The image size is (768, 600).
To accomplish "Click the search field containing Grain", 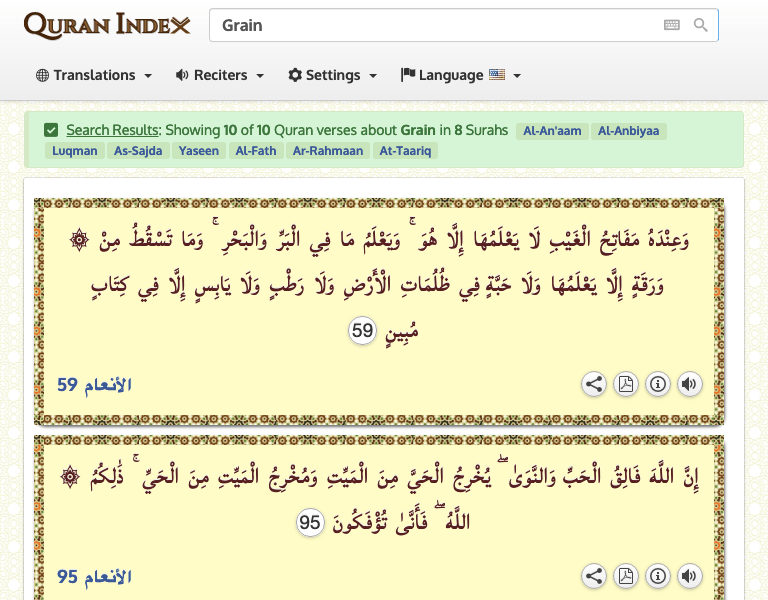I will (x=435, y=26).
